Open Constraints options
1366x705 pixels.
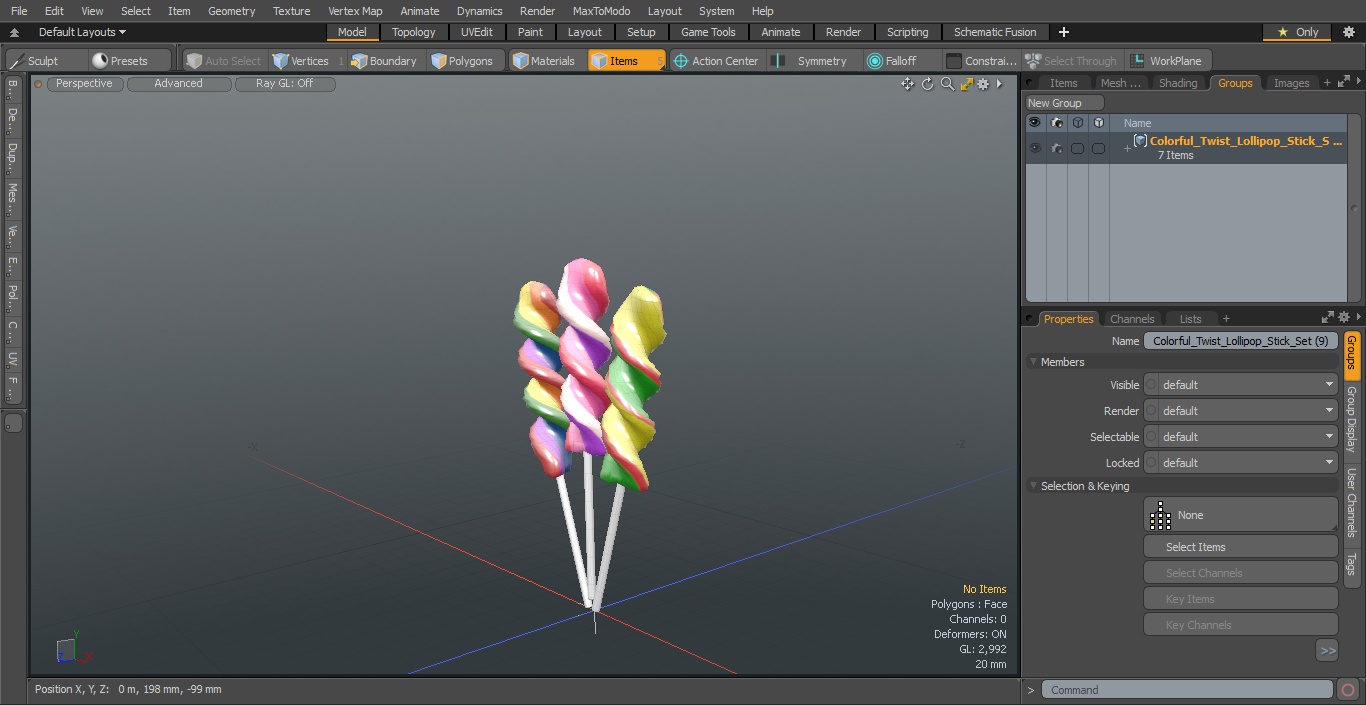982,61
